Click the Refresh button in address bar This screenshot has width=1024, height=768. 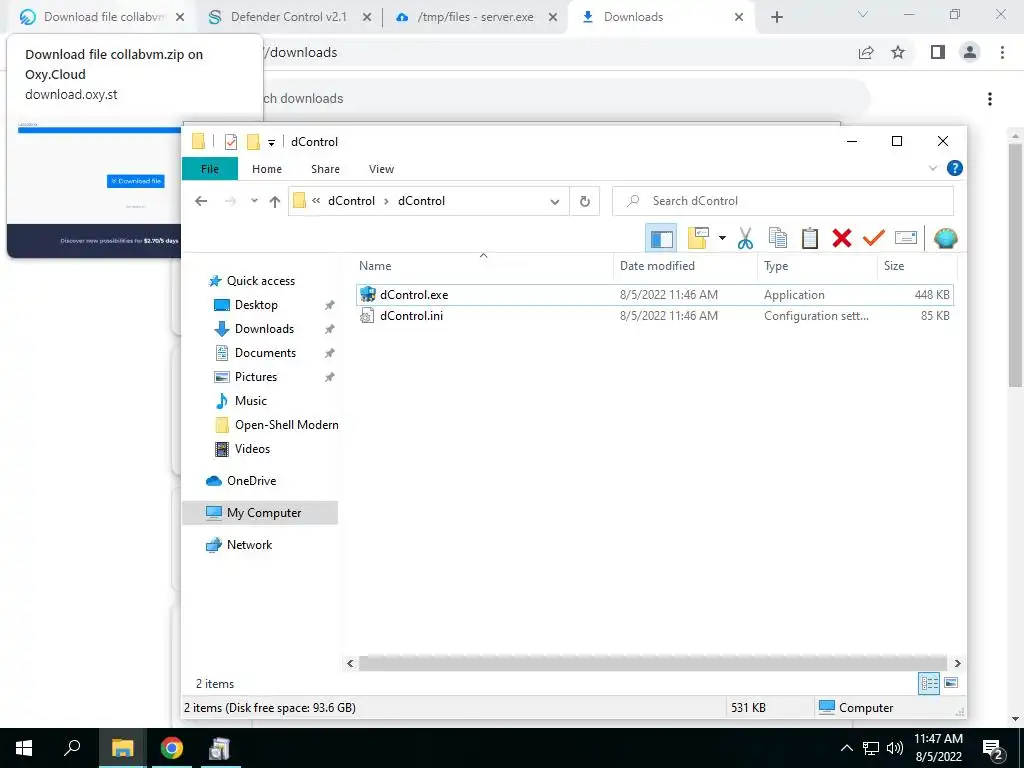(584, 201)
